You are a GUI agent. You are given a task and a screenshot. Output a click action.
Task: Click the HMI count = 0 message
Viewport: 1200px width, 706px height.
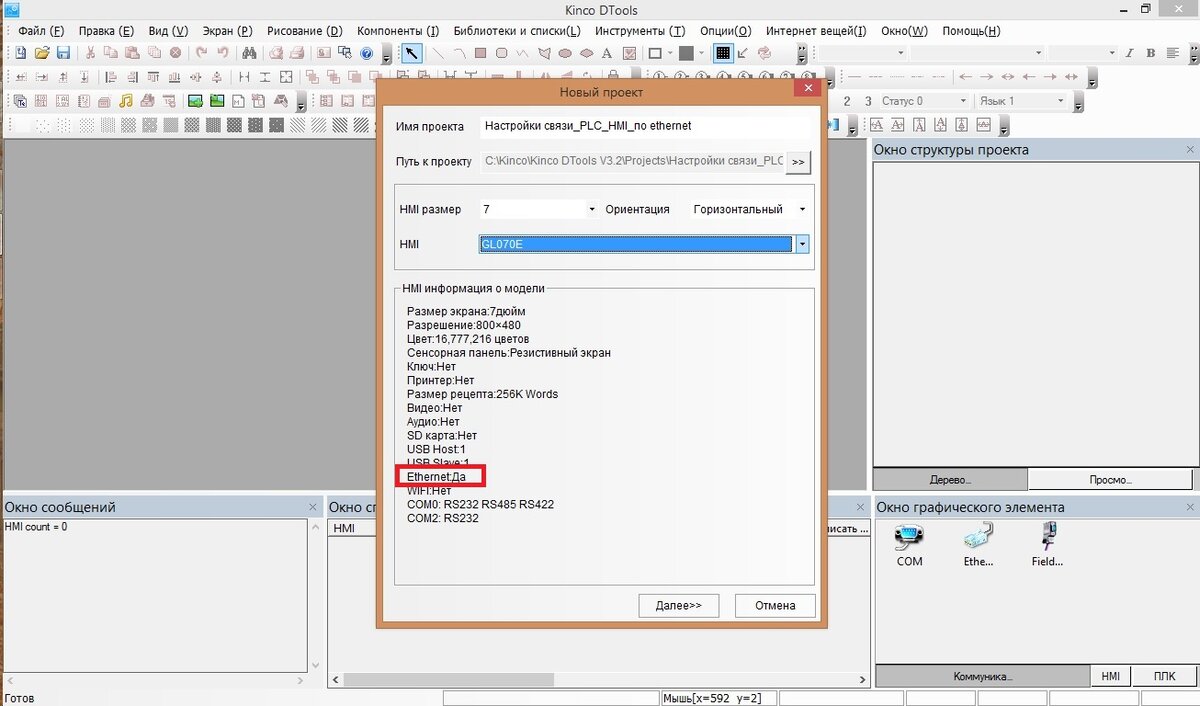click(x=36, y=527)
